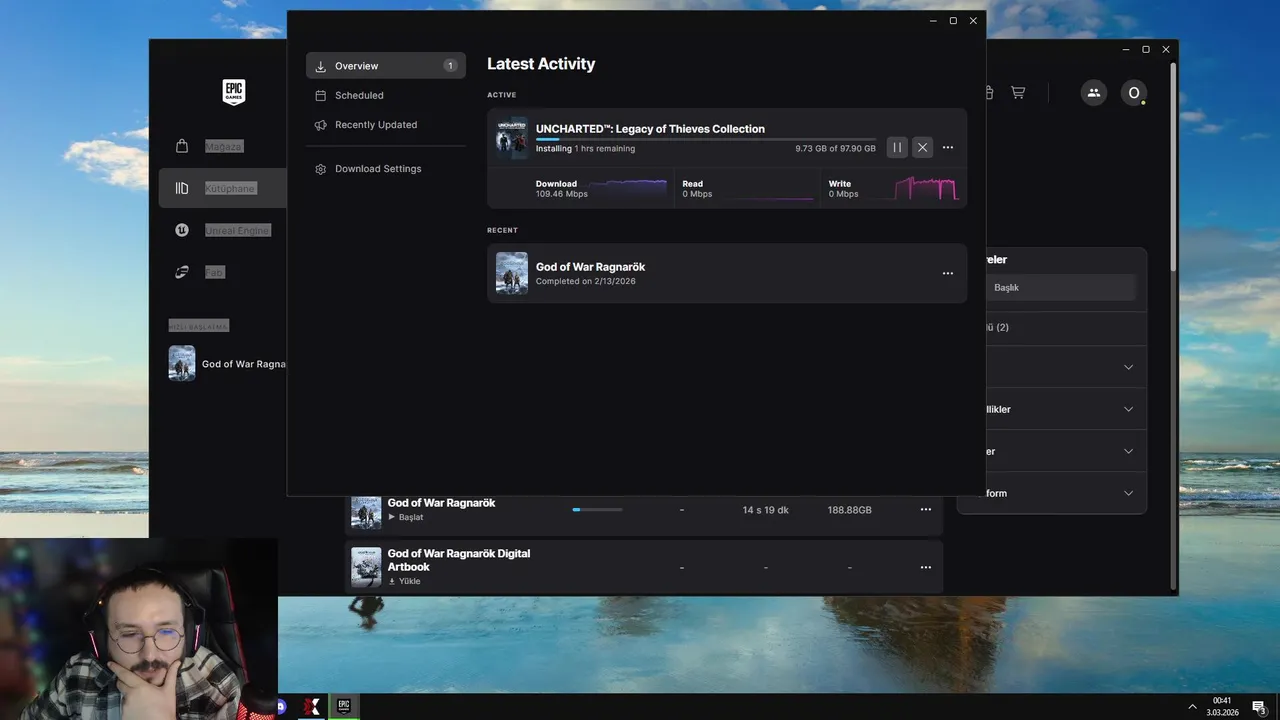This screenshot has height=720, width=1280.
Task: Click the Epic Games logo in launcher sidebar
Action: pos(233,92)
